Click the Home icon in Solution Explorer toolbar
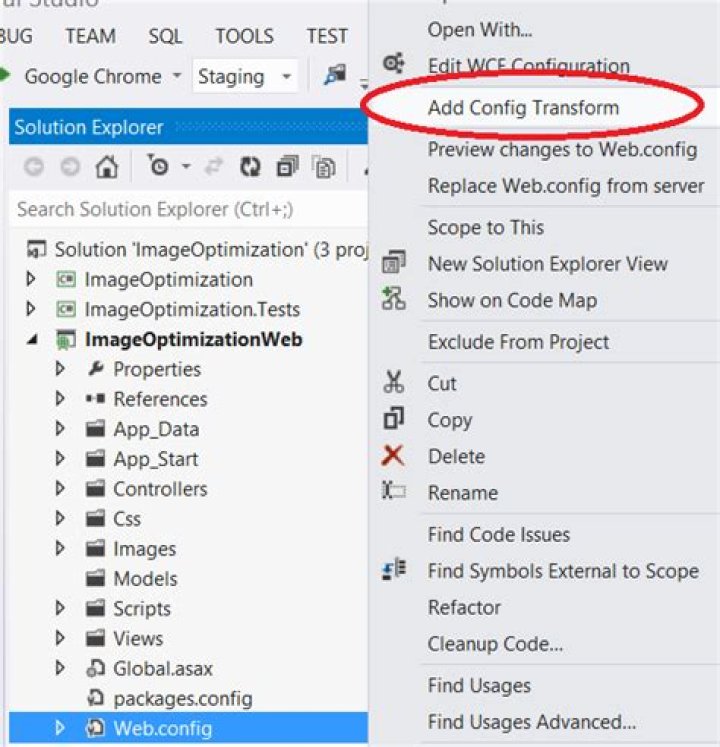 point(106,167)
